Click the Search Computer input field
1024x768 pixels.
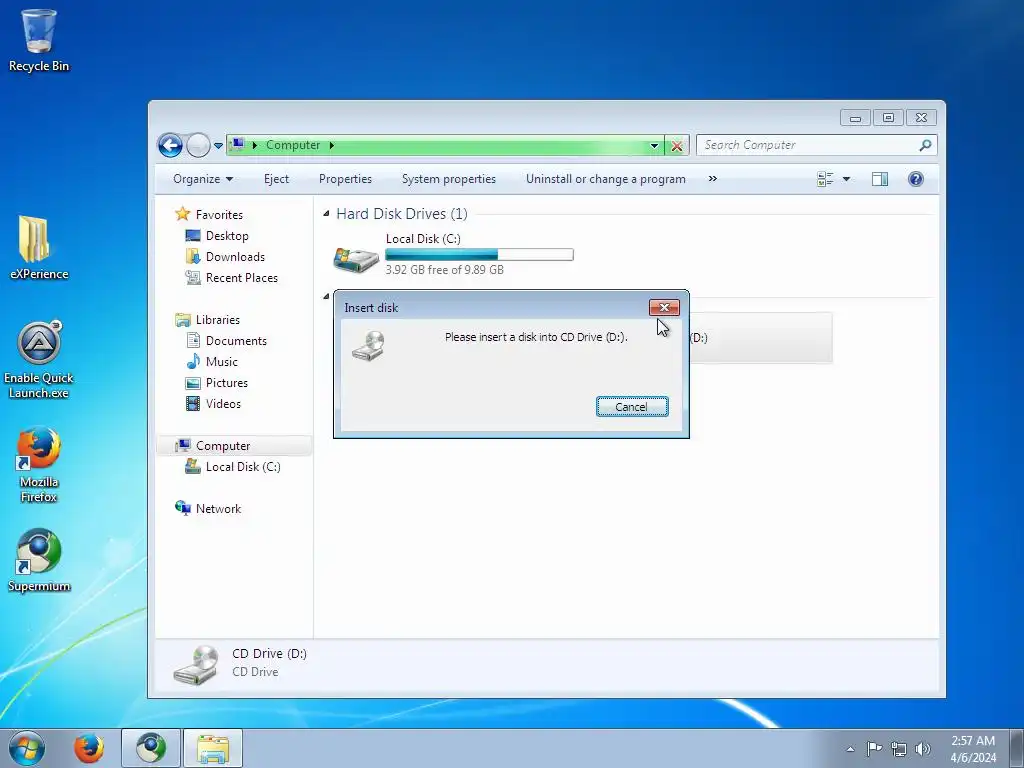pyautogui.click(x=808, y=145)
